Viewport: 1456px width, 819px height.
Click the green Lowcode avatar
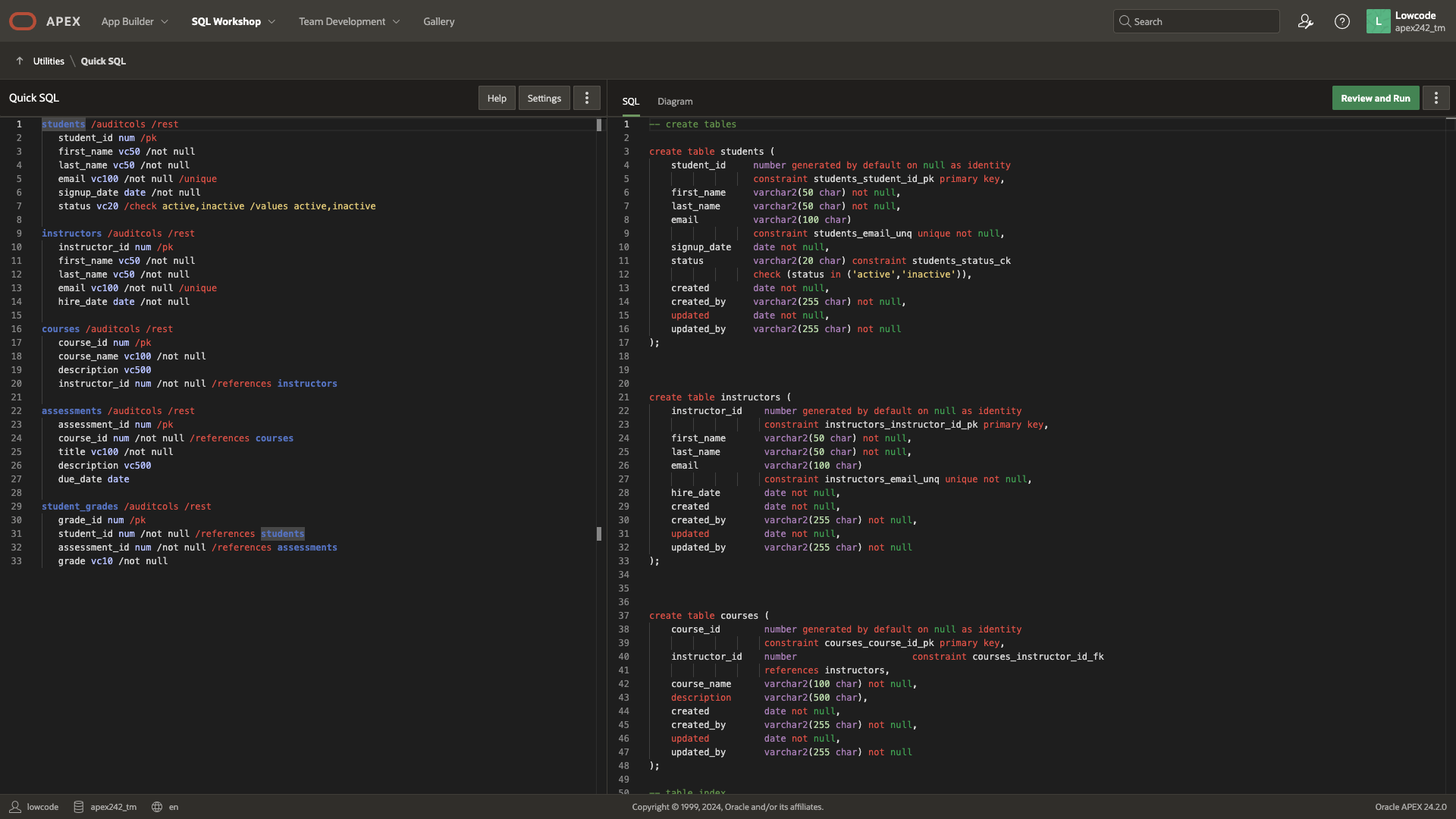pos(1378,21)
